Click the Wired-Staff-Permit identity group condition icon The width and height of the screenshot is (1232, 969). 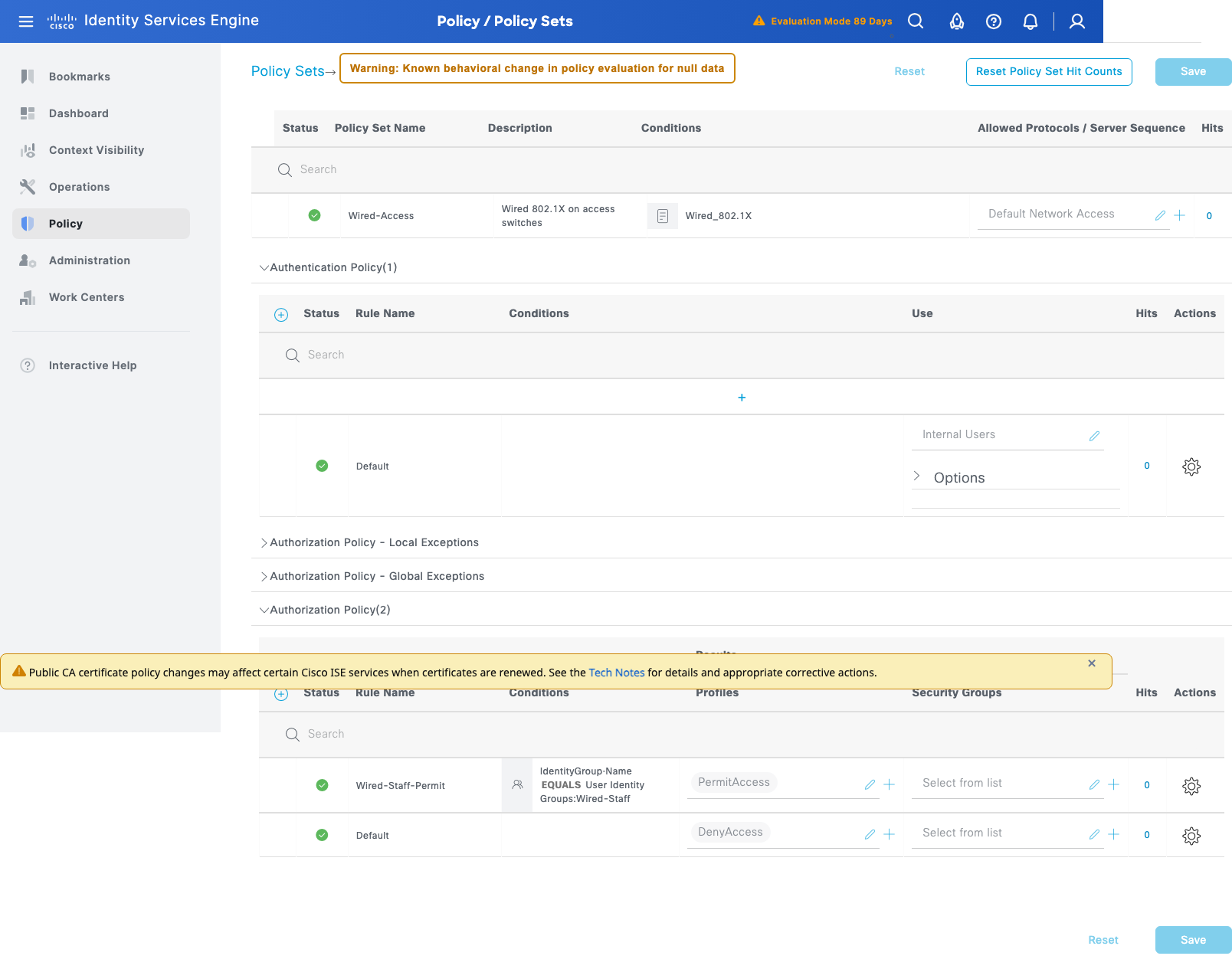[517, 785]
